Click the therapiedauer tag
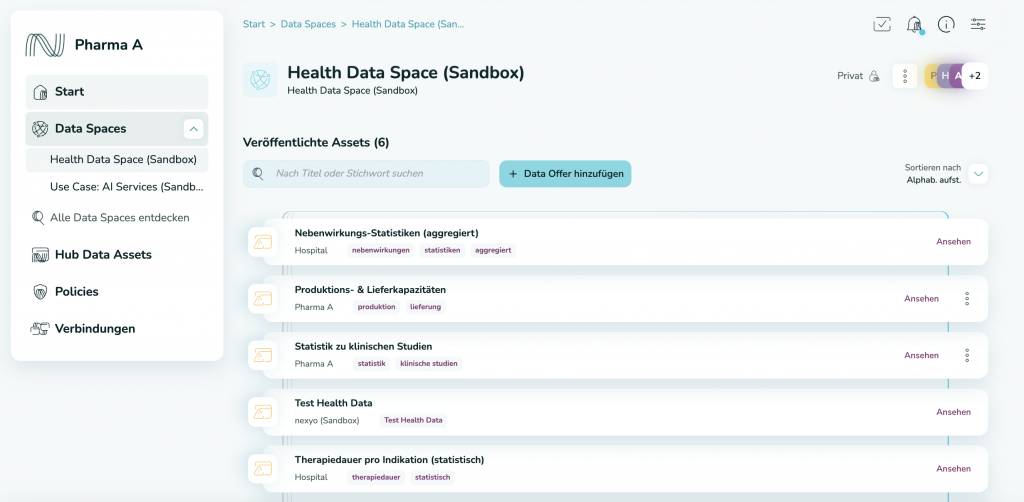Viewport: 1024px width, 502px height. pos(376,477)
